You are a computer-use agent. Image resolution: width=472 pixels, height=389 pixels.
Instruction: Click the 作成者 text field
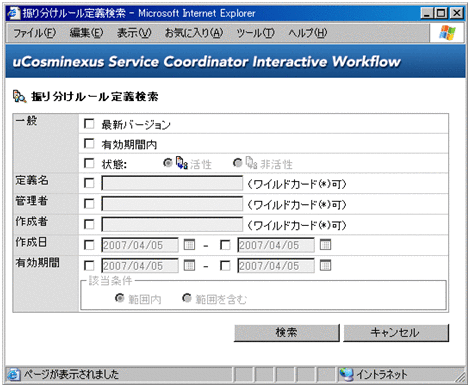click(x=172, y=225)
